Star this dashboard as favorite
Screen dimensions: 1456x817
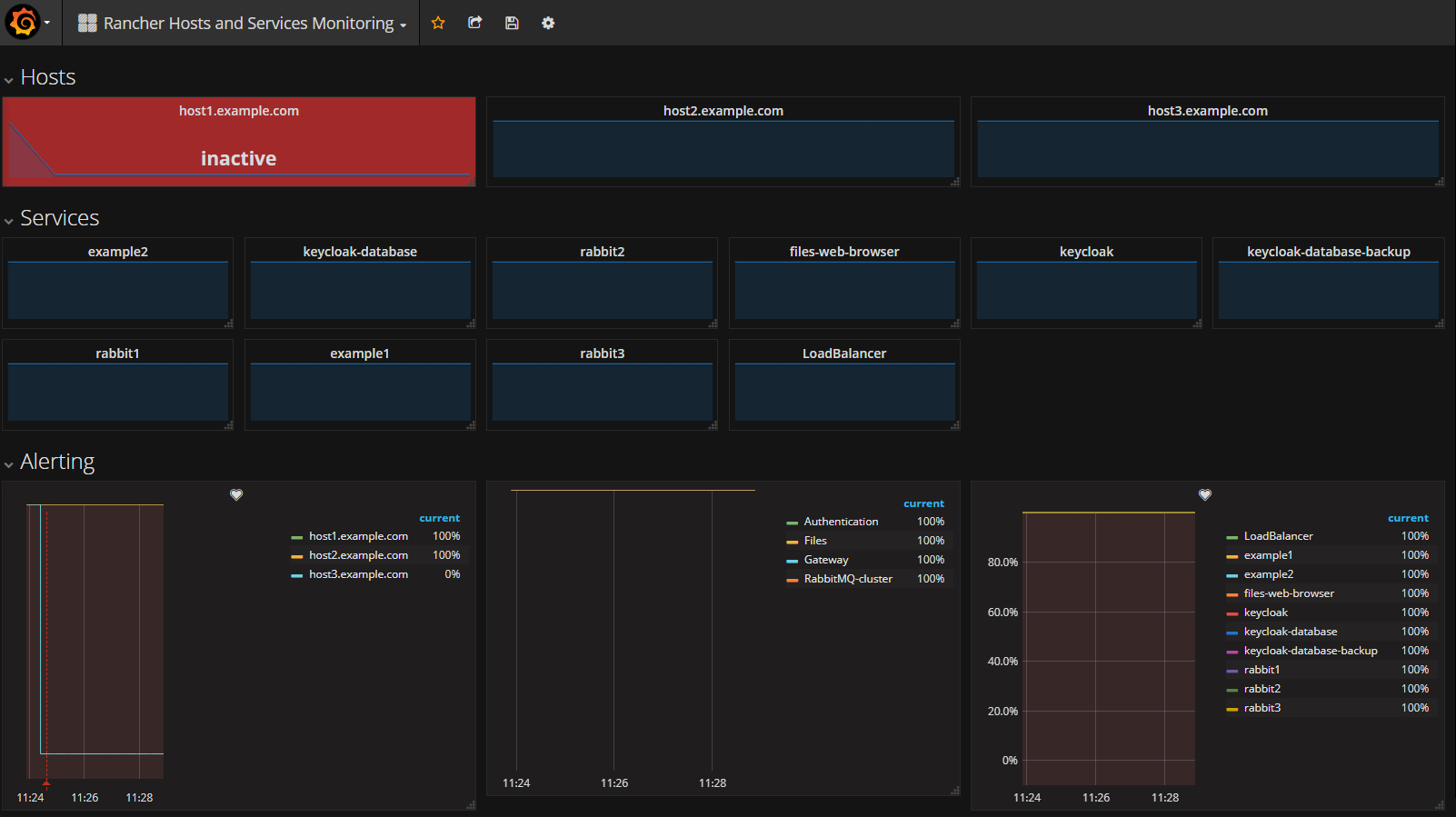438,23
